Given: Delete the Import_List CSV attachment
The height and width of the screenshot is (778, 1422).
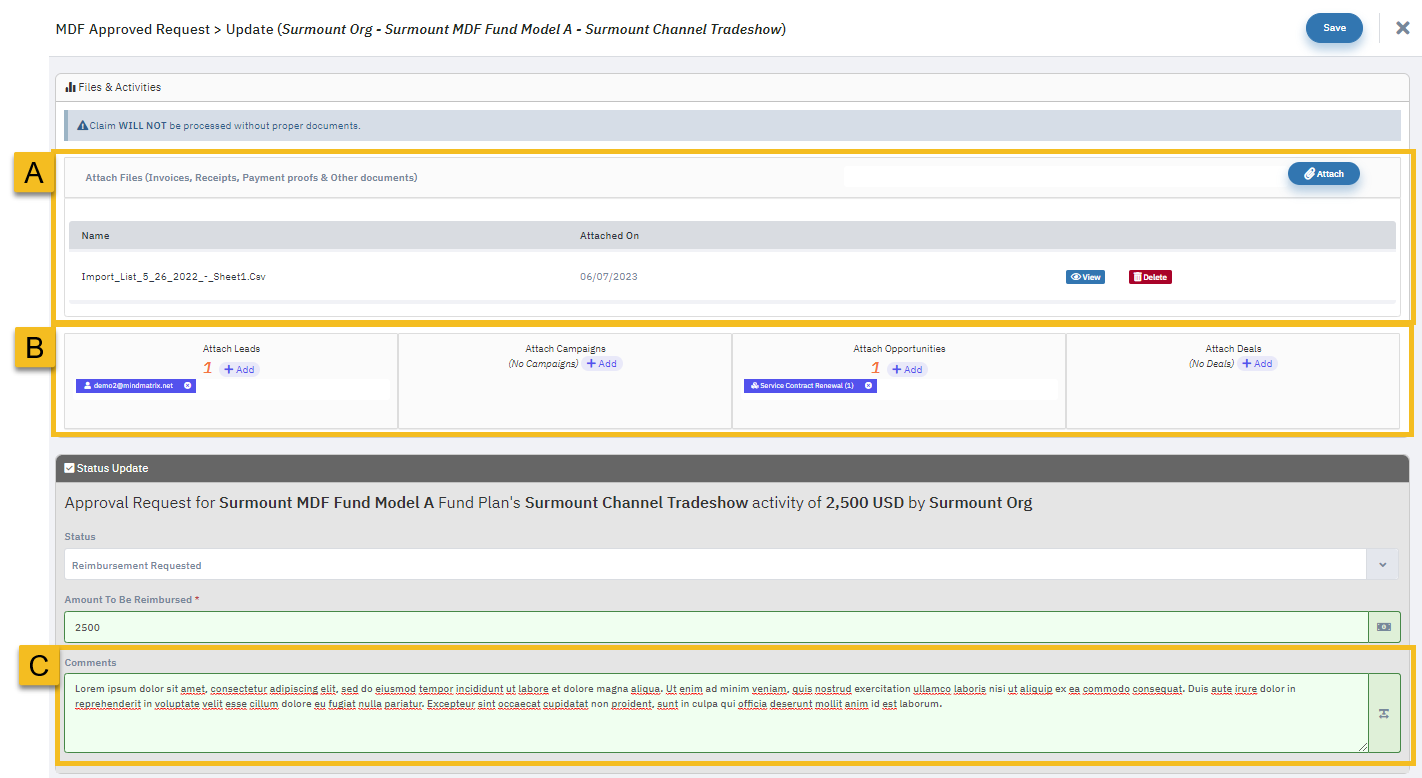Looking at the screenshot, I should tap(1150, 277).
